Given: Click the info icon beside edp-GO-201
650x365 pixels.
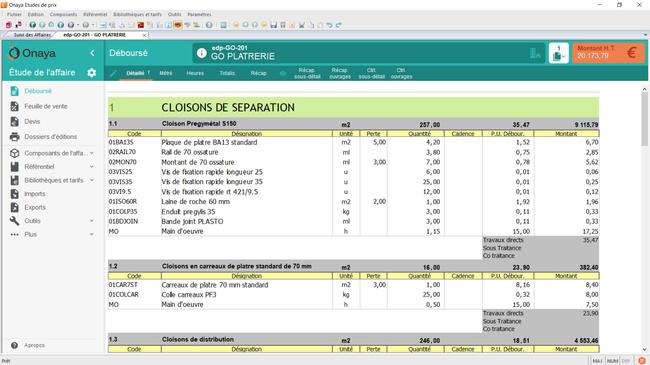Looking at the screenshot, I should 201,53.
